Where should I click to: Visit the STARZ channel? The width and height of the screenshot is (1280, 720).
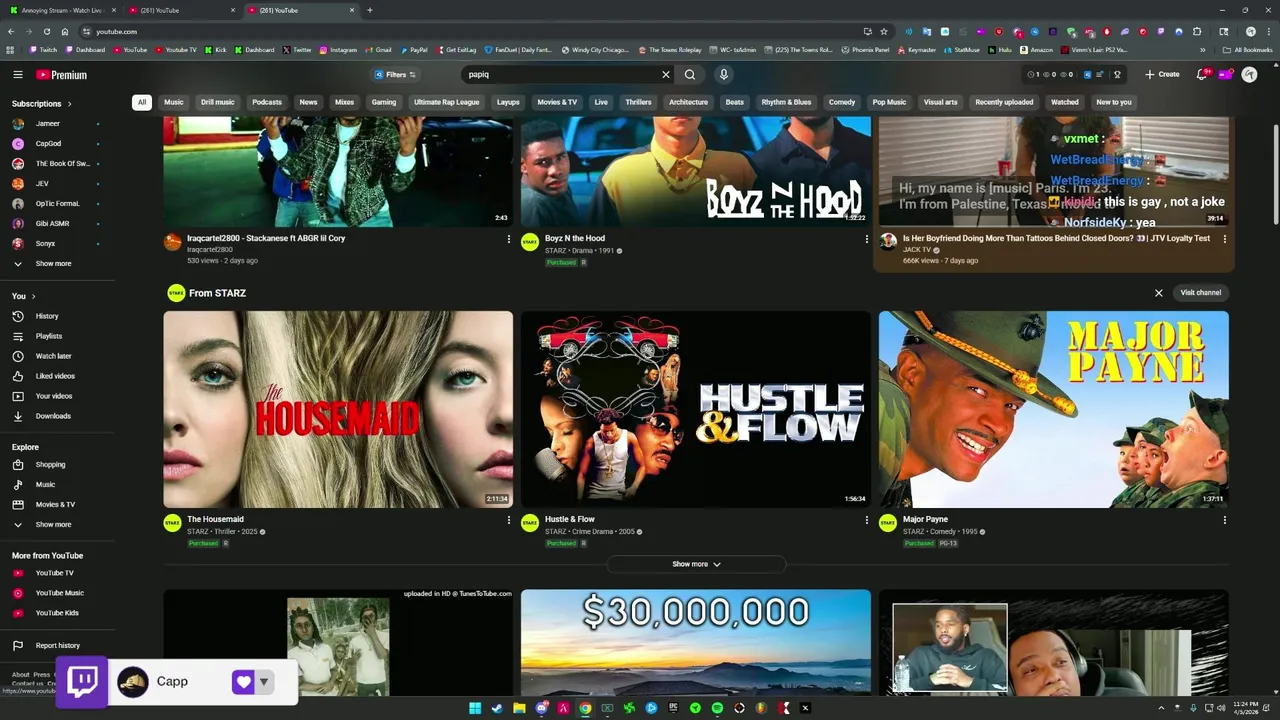[1200, 293]
